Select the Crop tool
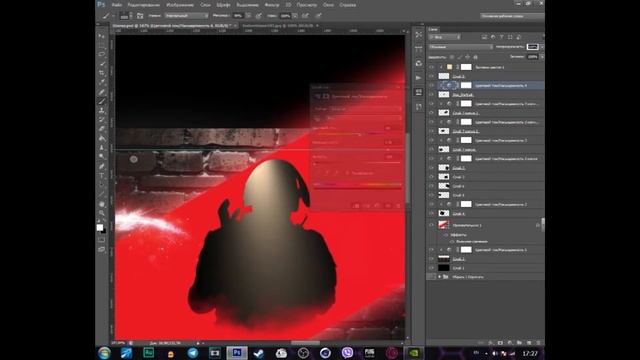Viewport: 640px width, 360px height. 102,73
